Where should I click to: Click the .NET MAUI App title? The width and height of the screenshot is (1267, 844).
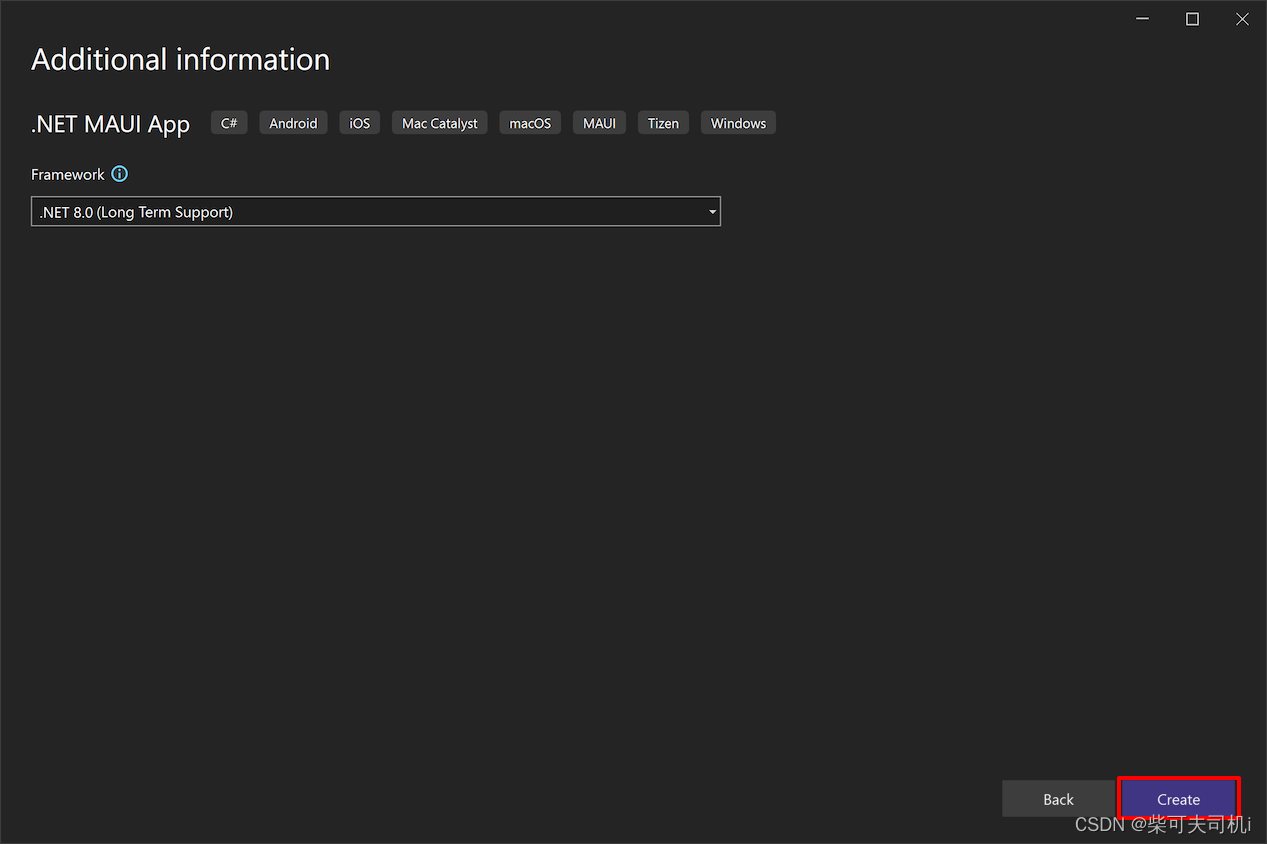coord(110,124)
